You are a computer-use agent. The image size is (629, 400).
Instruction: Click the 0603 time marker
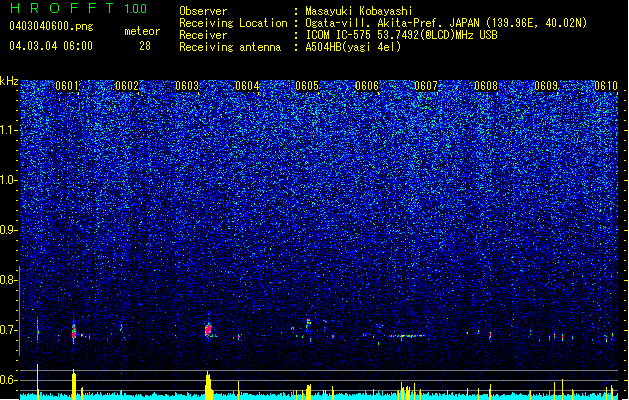187,86
